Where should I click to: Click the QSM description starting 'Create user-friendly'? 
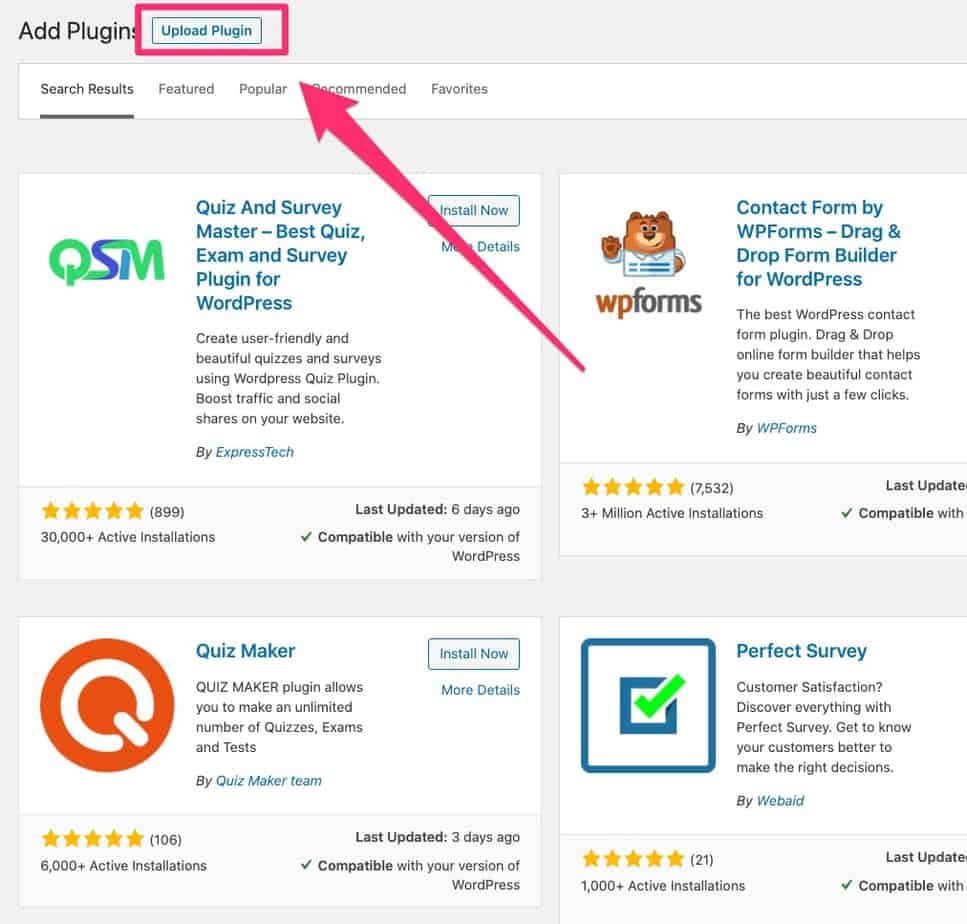click(289, 379)
